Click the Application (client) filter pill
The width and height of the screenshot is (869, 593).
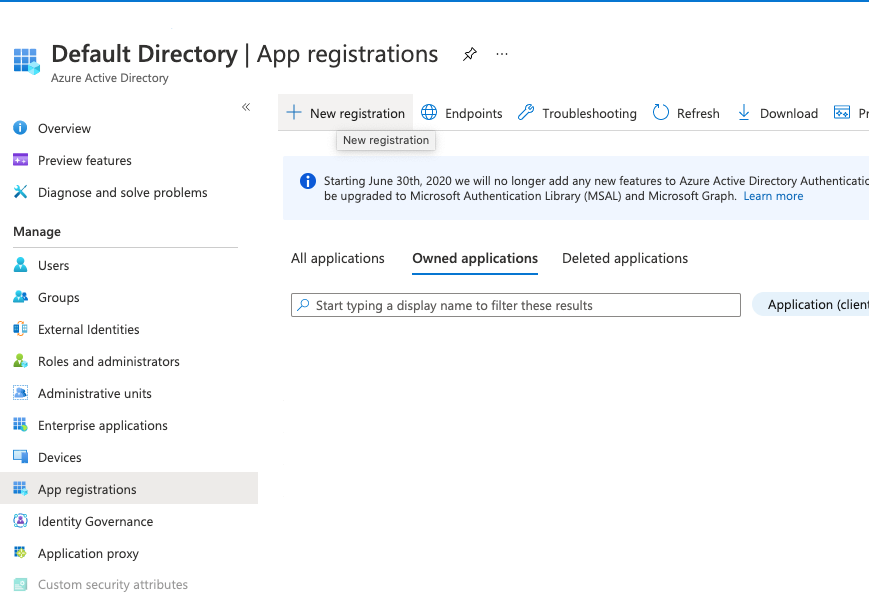[811, 305]
